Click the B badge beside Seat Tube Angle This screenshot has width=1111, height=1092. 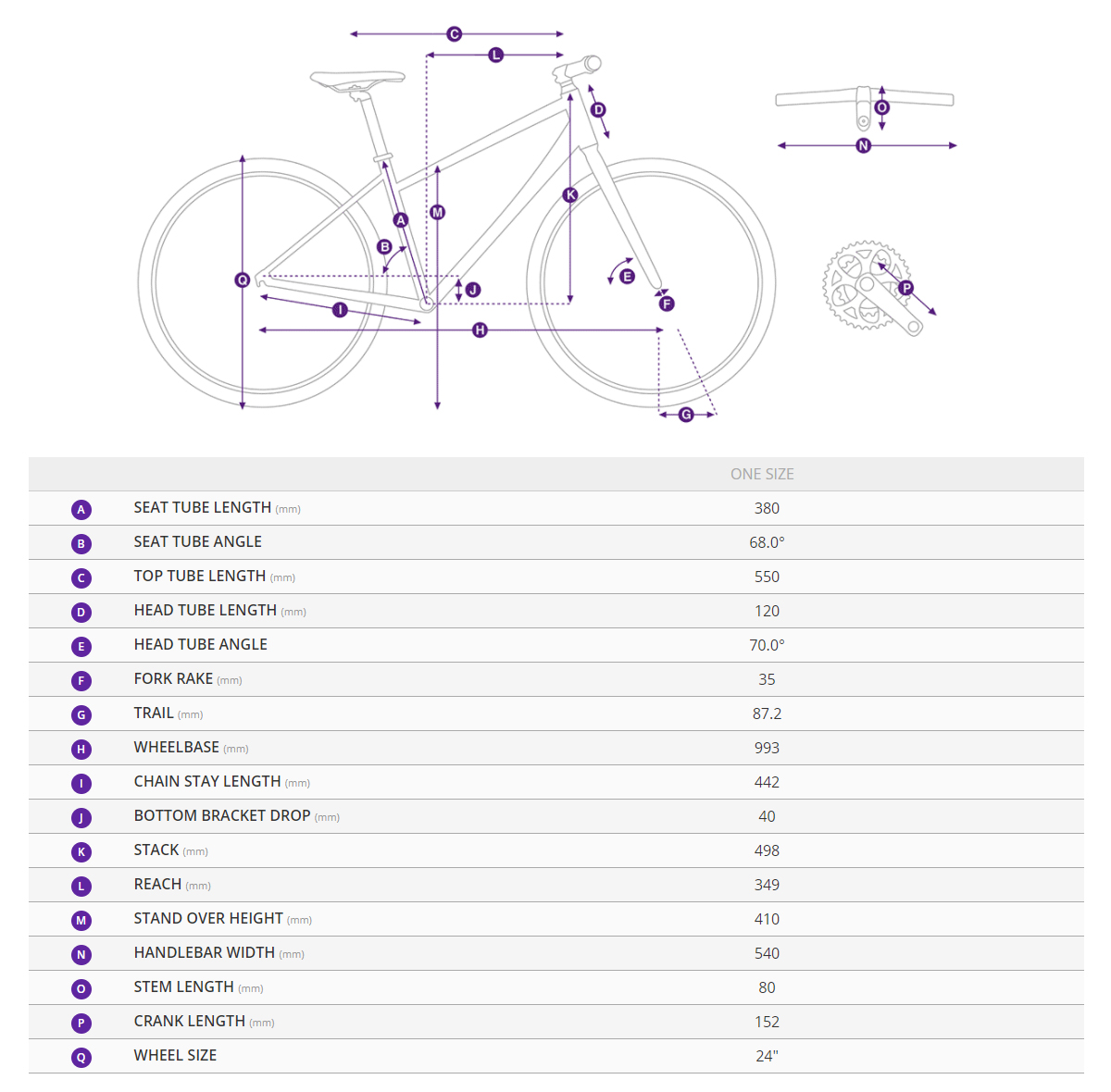81,543
